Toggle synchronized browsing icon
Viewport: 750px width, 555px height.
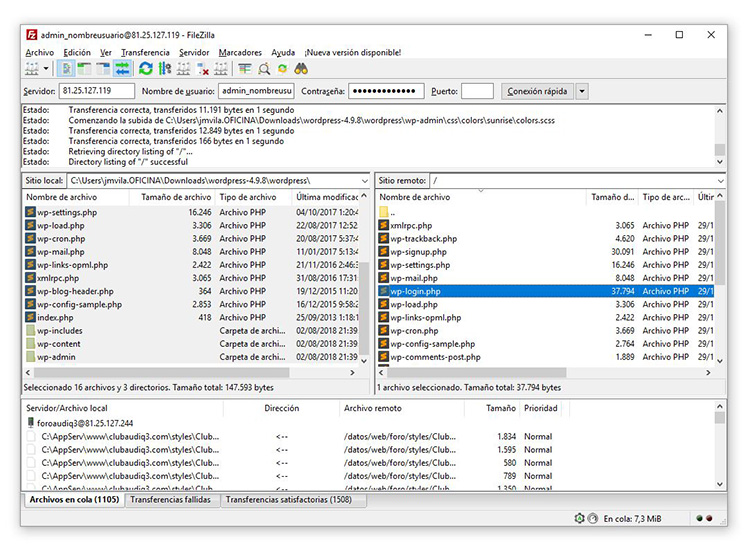282,69
